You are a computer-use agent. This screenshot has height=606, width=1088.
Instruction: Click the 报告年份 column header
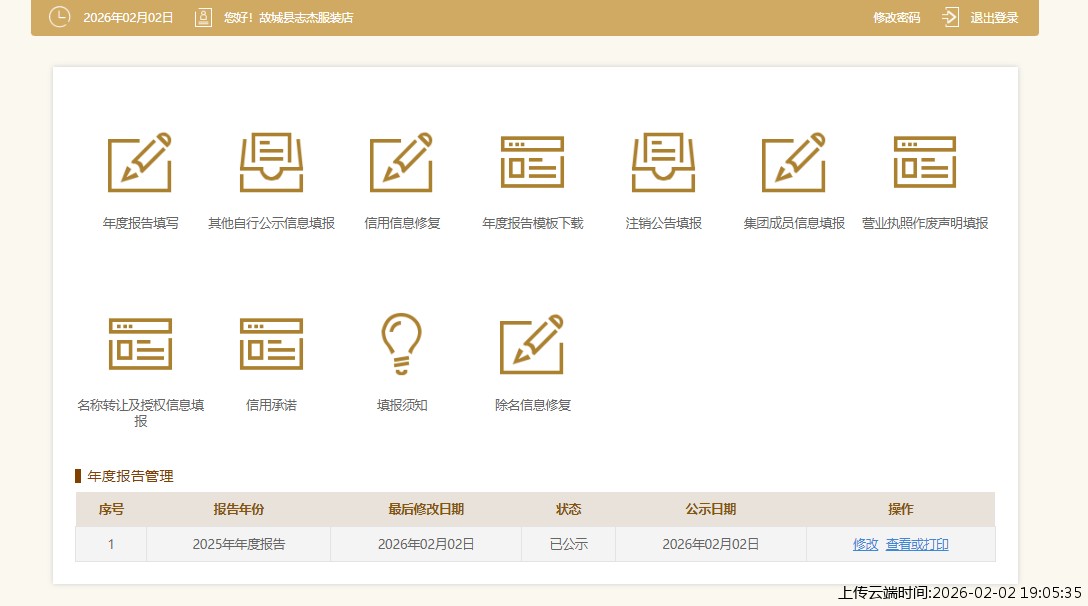(x=238, y=509)
